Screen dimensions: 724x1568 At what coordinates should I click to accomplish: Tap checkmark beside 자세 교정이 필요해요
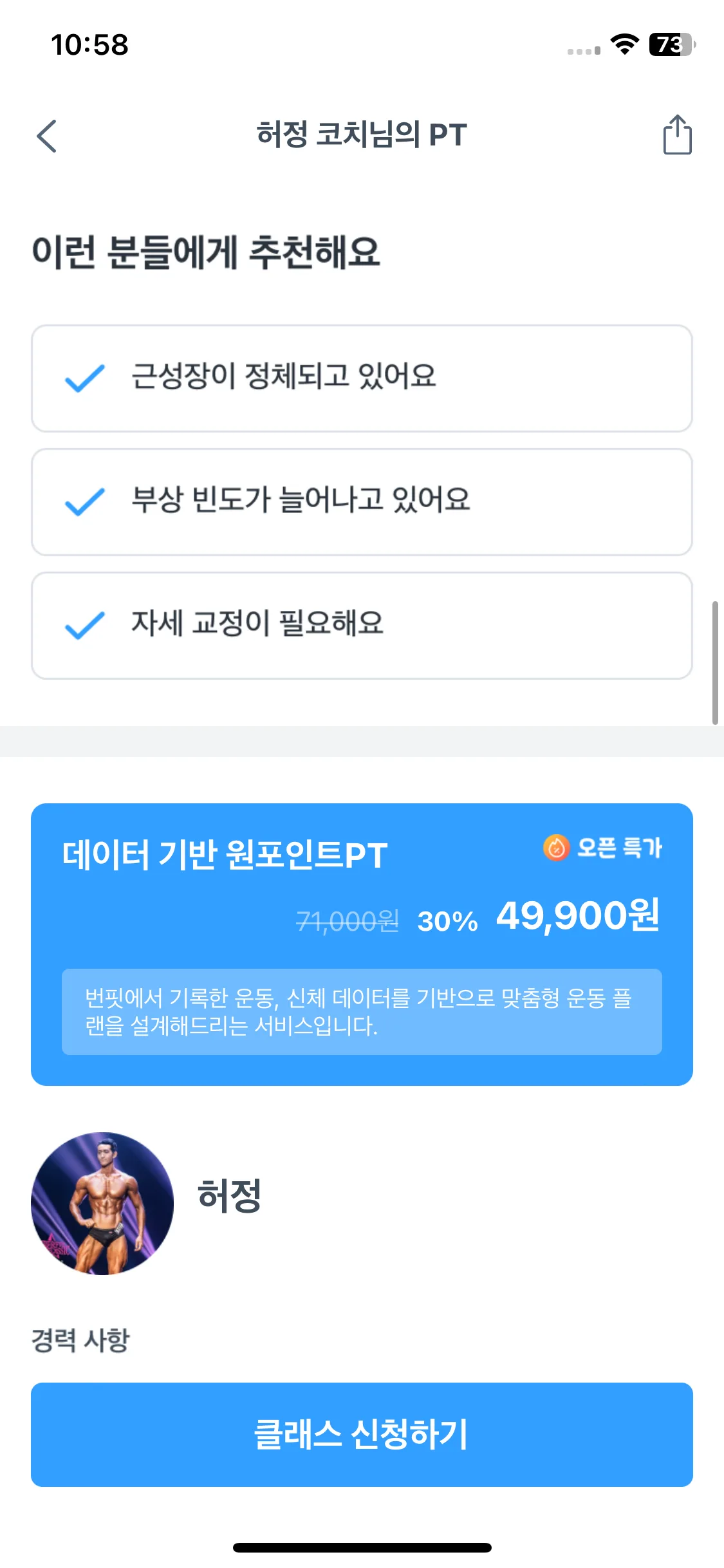[x=85, y=625]
